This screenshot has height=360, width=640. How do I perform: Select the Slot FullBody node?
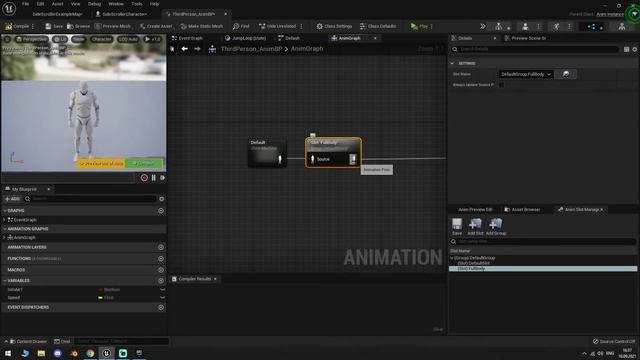coord(333,152)
